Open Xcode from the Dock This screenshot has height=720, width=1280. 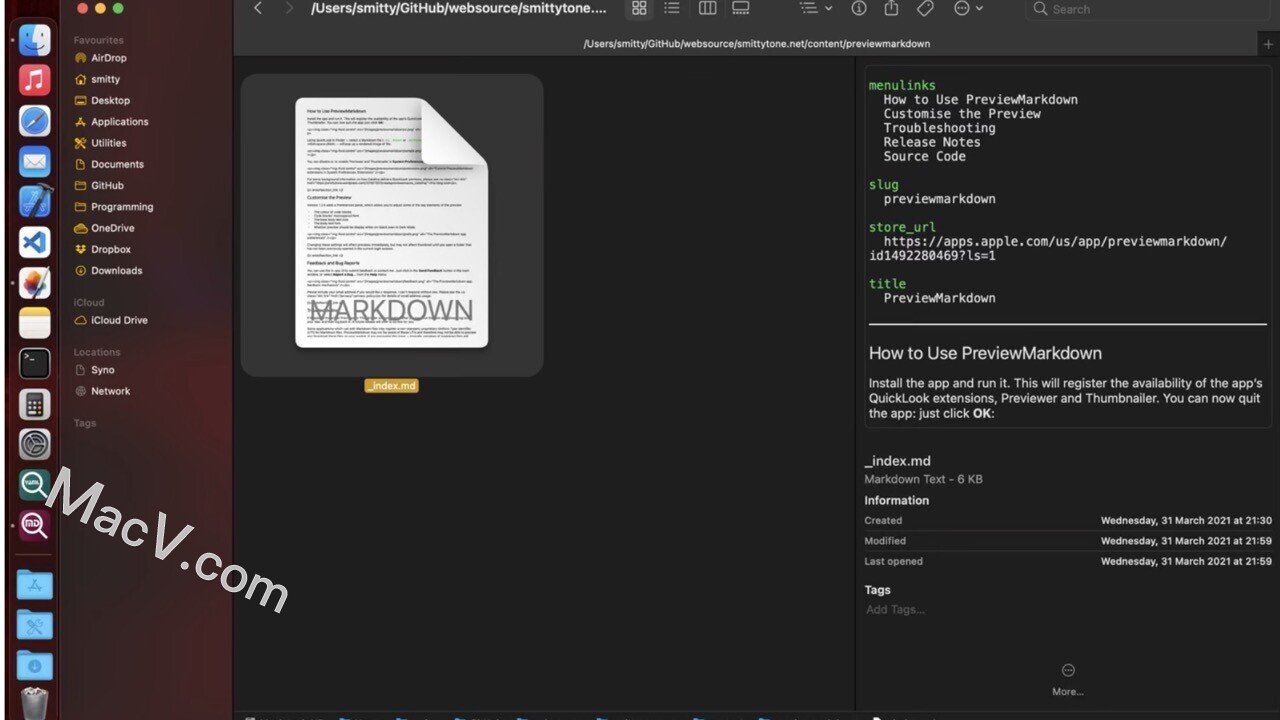point(35,201)
